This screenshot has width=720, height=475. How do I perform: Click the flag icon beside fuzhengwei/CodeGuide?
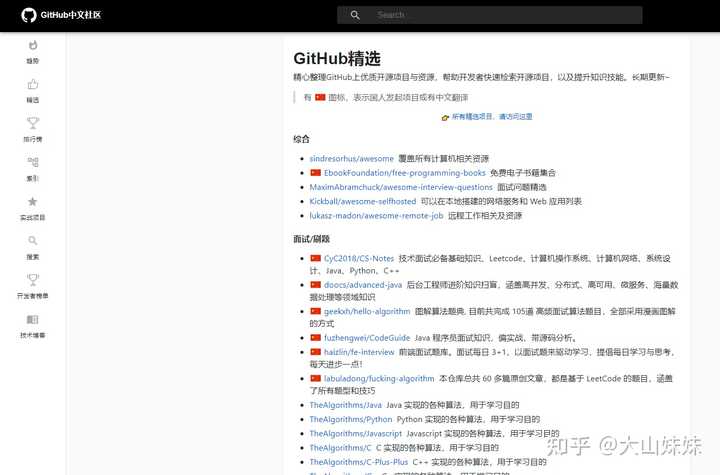pyautogui.click(x=315, y=338)
